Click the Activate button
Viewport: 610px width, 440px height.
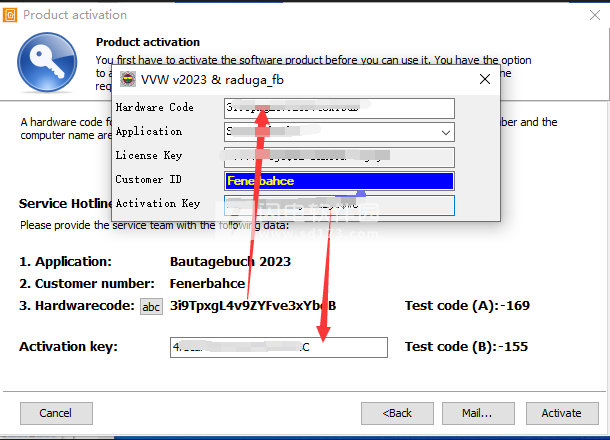pos(562,413)
